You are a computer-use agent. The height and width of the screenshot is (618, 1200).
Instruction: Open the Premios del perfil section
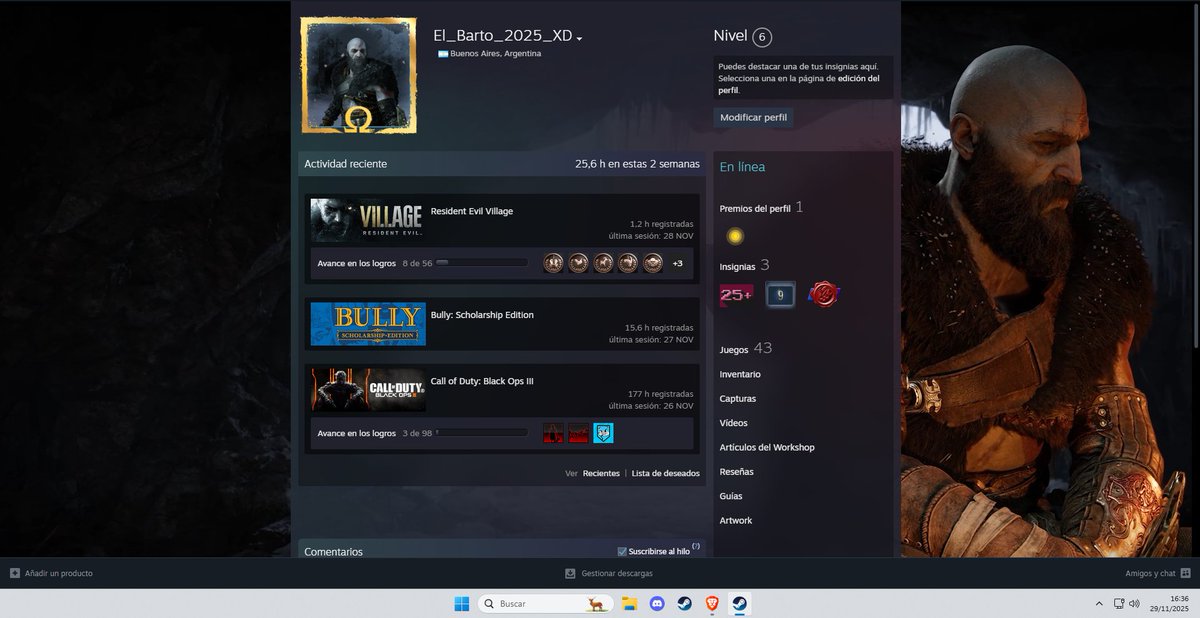click(755, 208)
